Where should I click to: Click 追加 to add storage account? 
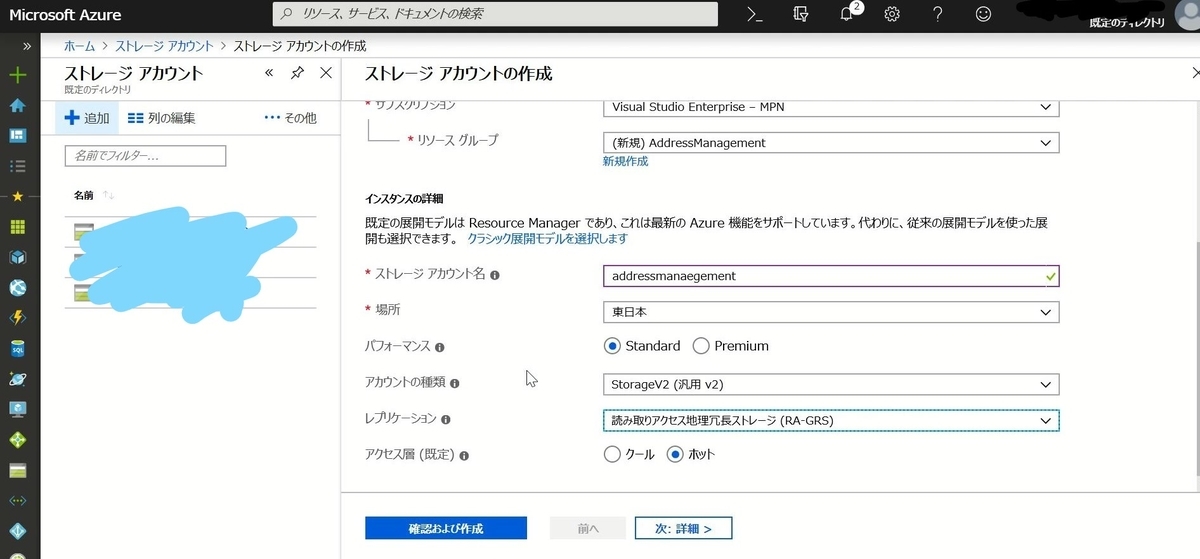pos(87,118)
